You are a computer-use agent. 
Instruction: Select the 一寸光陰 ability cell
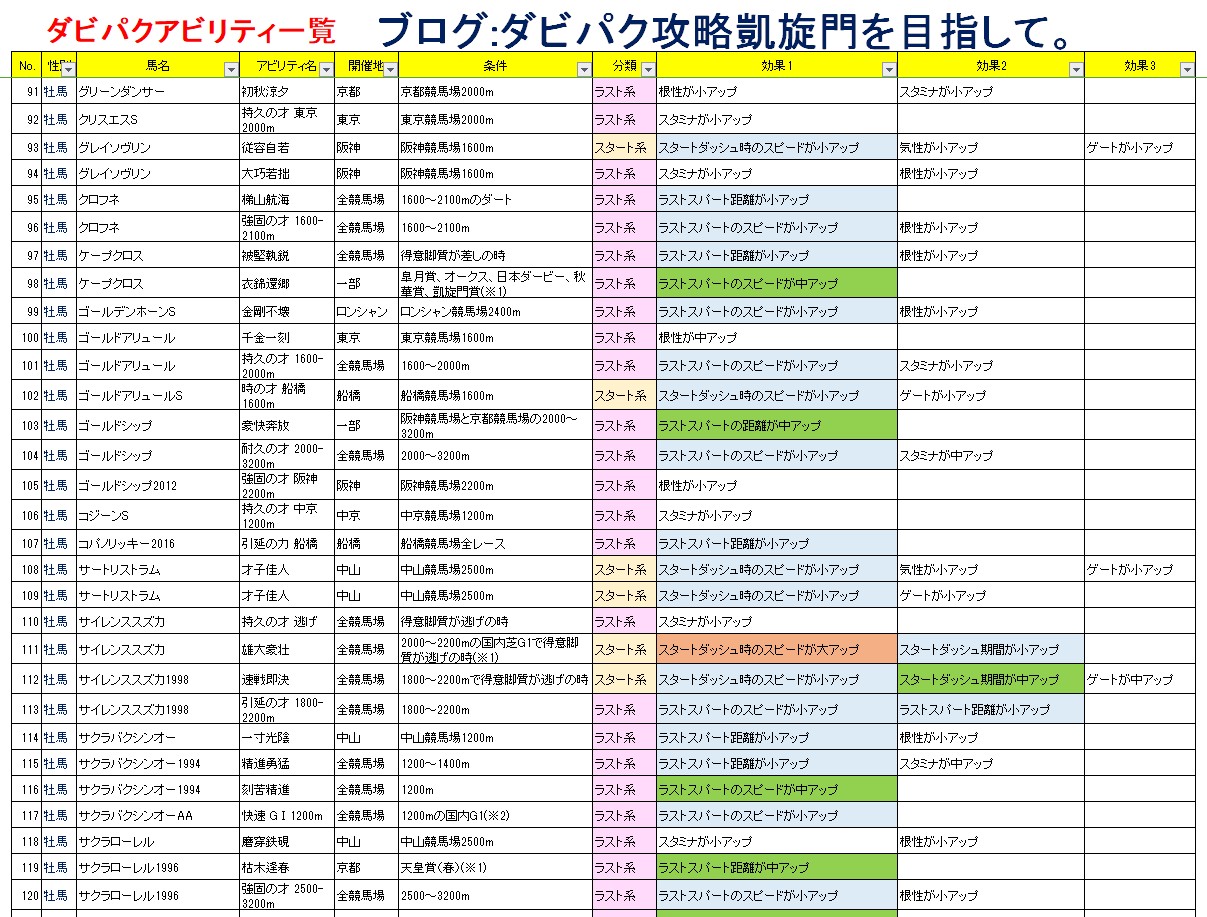click(287, 737)
